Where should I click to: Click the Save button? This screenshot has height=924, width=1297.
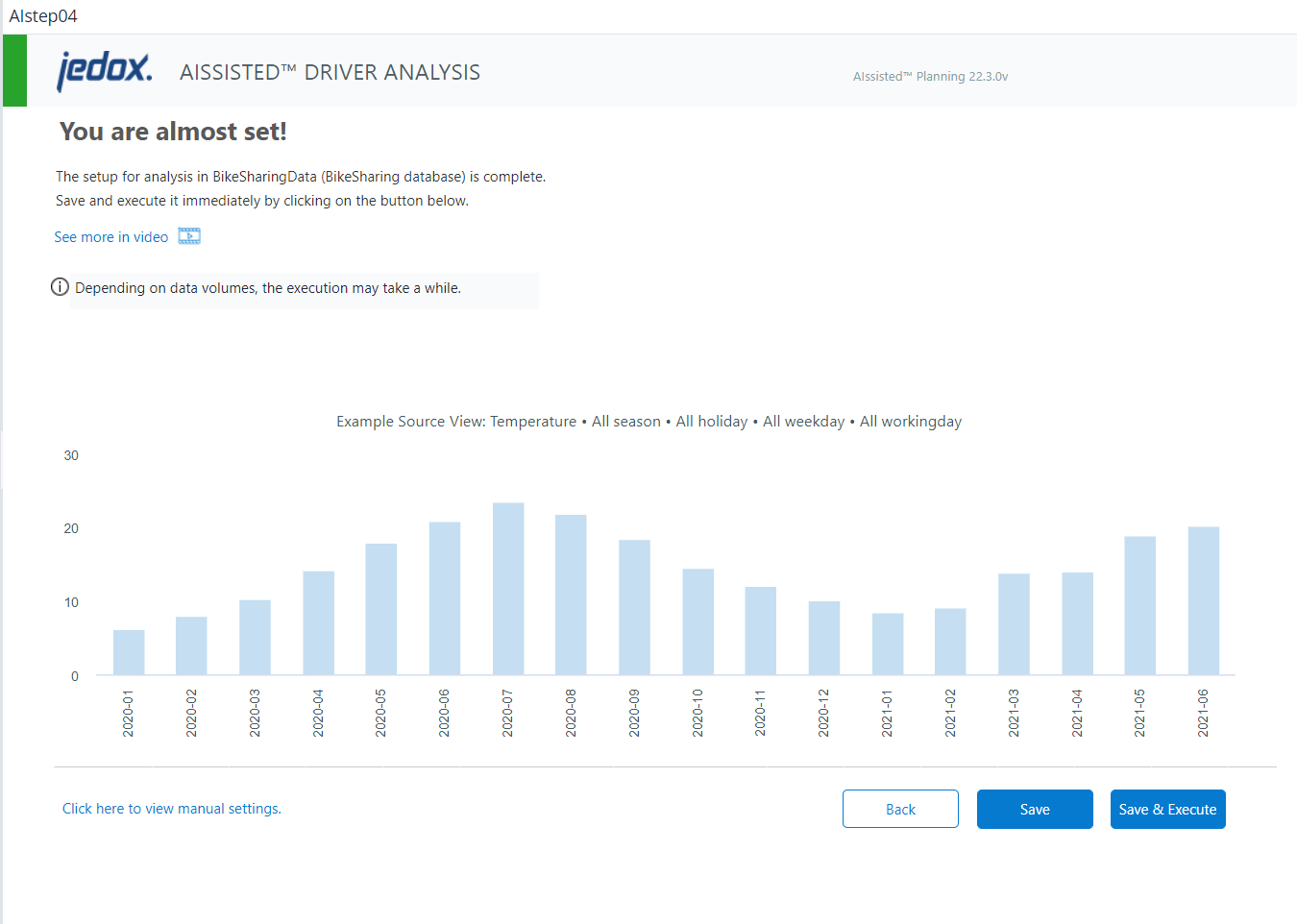tap(1035, 809)
